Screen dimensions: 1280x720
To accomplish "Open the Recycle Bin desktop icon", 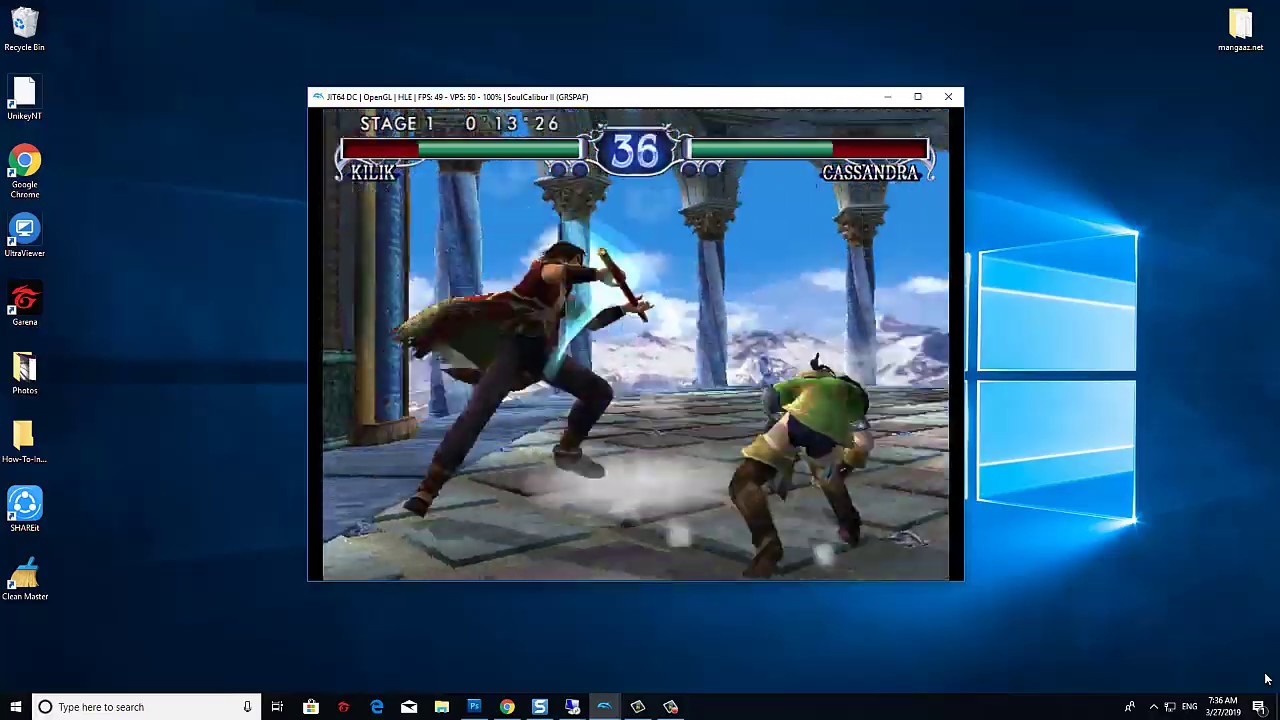I will click(x=24, y=30).
